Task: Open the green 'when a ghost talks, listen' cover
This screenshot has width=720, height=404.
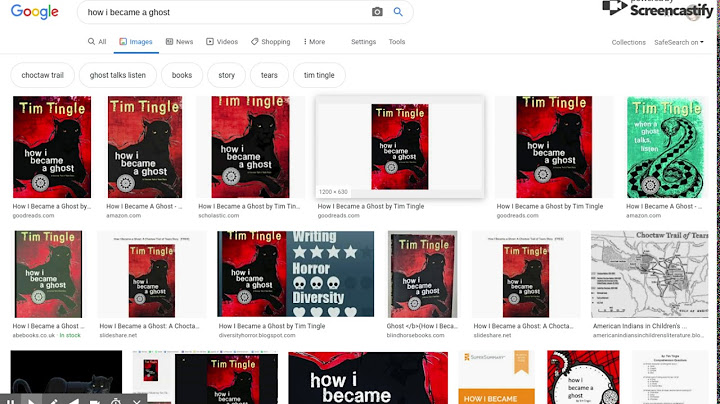Action: (x=666, y=147)
